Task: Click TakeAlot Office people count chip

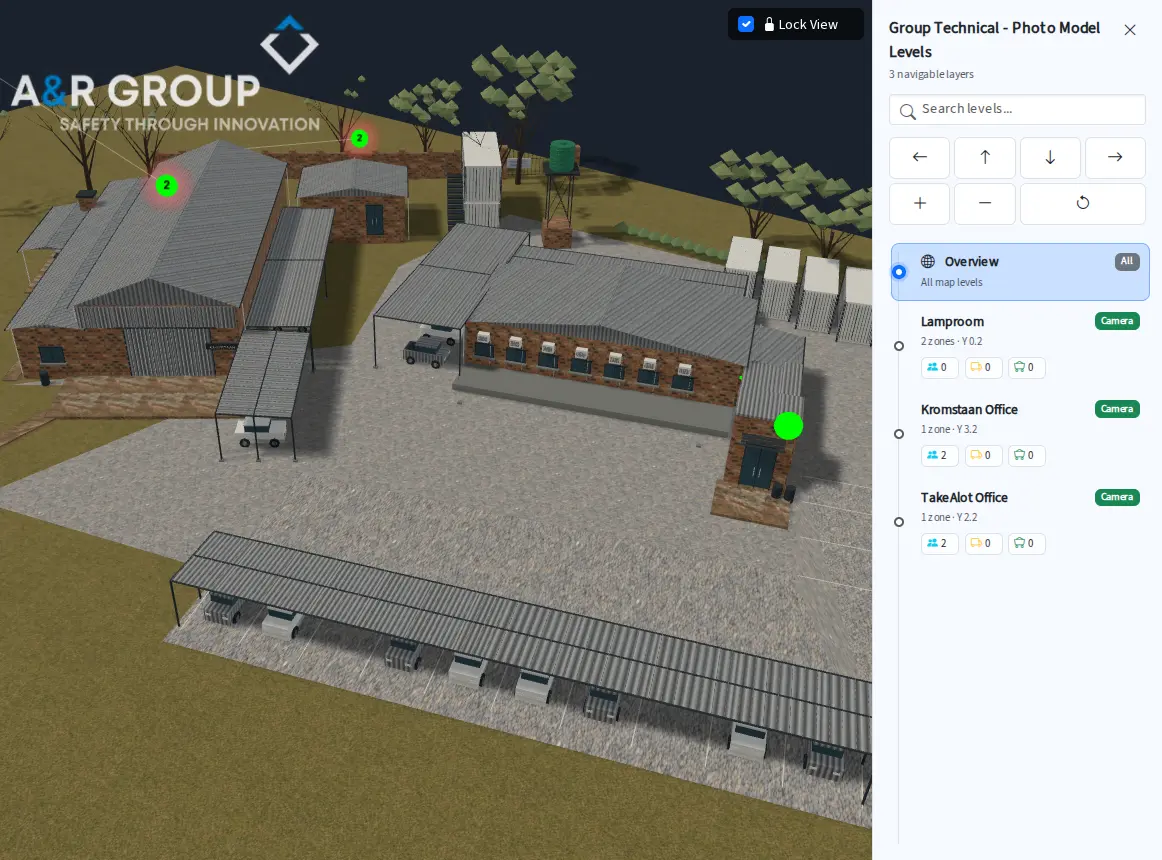Action: (938, 543)
